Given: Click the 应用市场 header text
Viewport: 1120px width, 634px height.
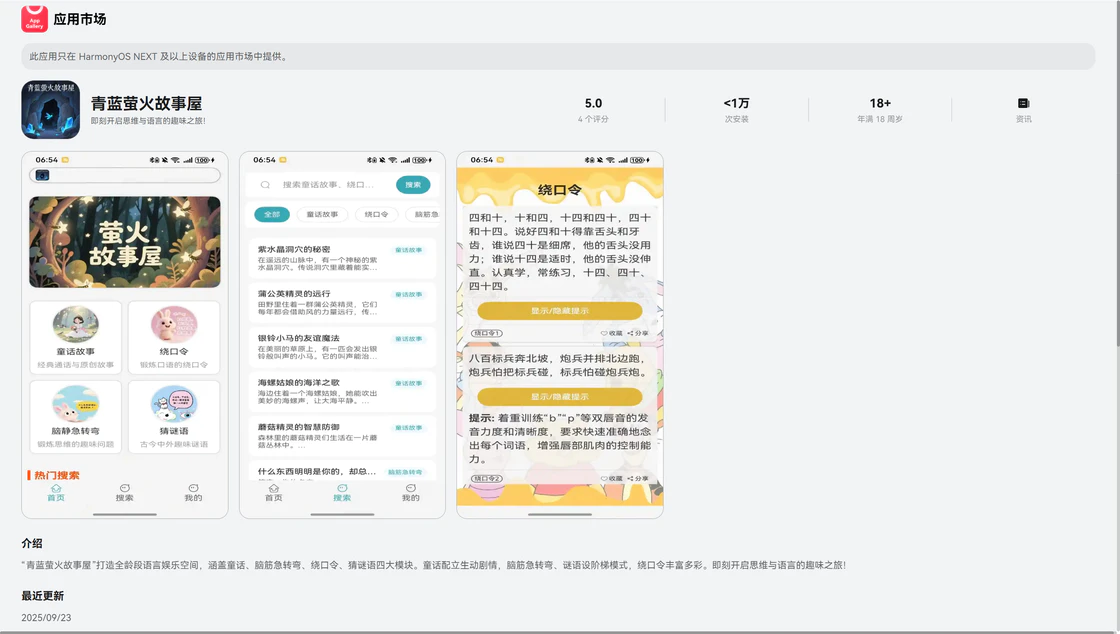Looking at the screenshot, I should pyautogui.click(x=79, y=19).
